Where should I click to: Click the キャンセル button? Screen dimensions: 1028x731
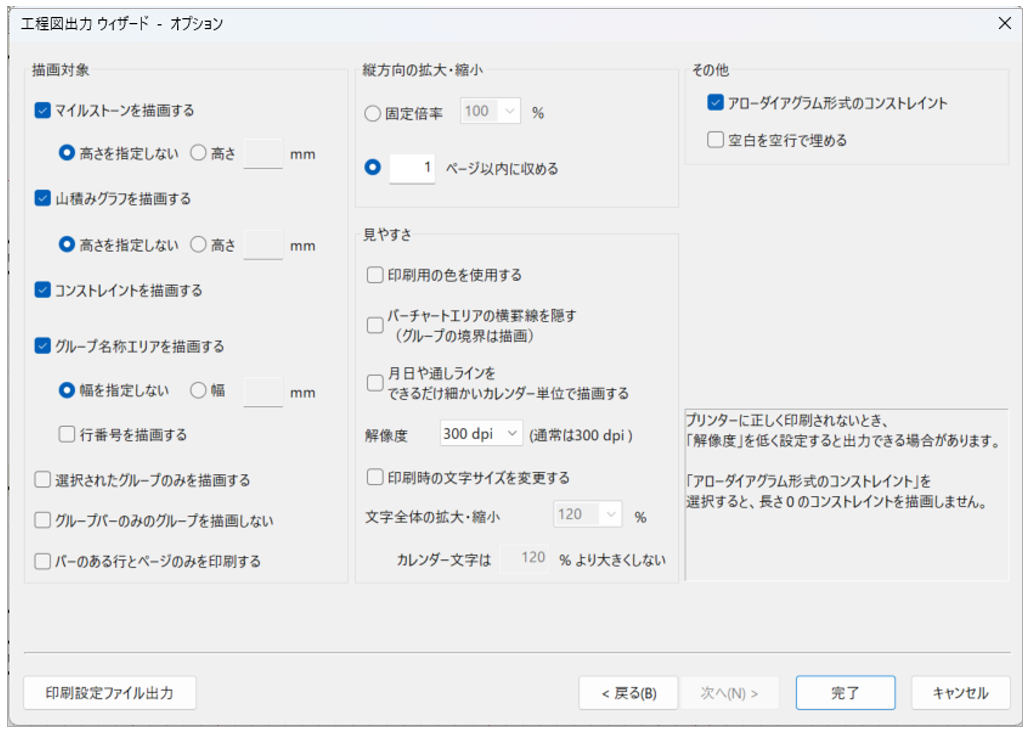pyautogui.click(x=960, y=693)
